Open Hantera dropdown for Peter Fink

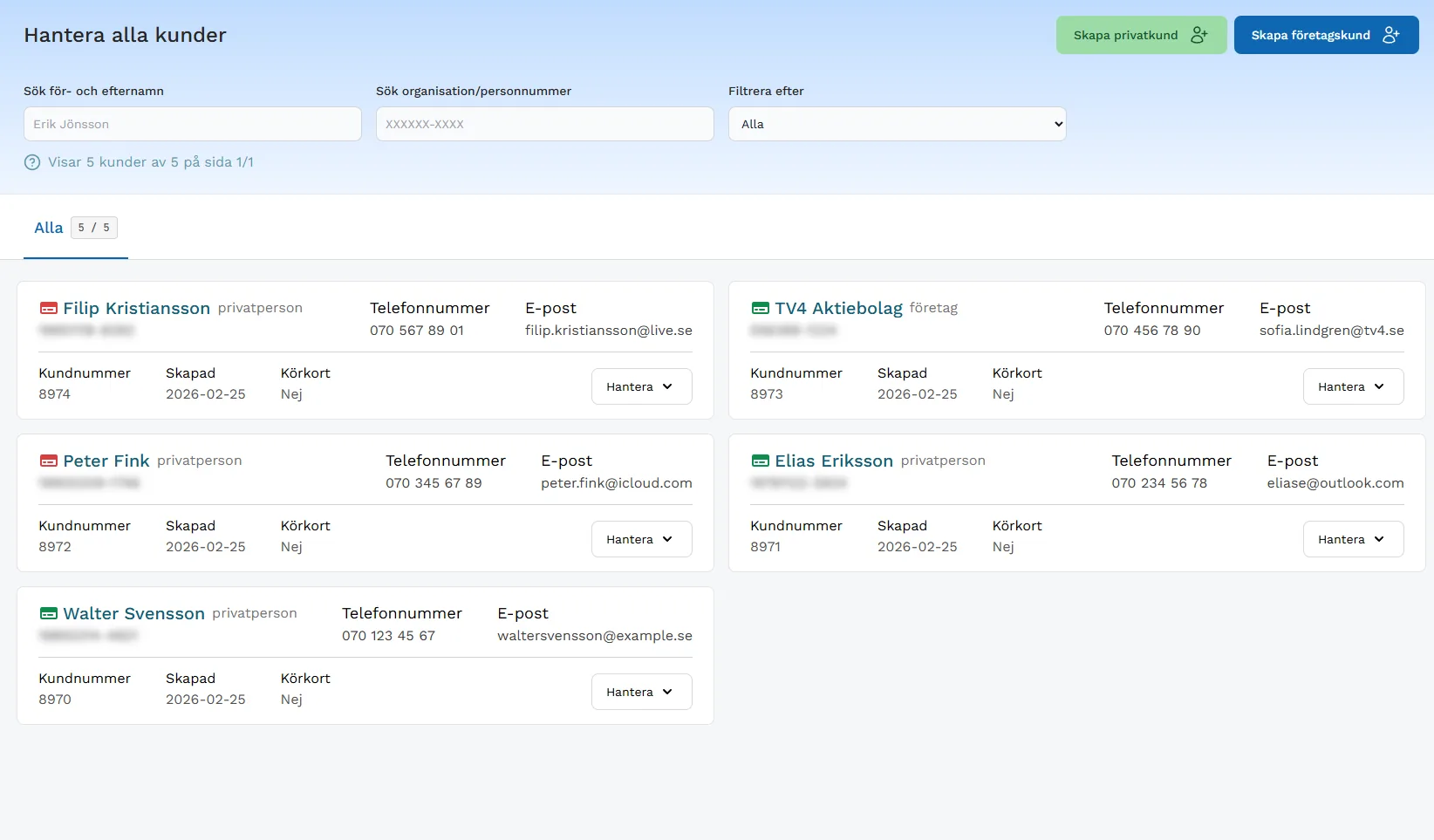coord(641,539)
